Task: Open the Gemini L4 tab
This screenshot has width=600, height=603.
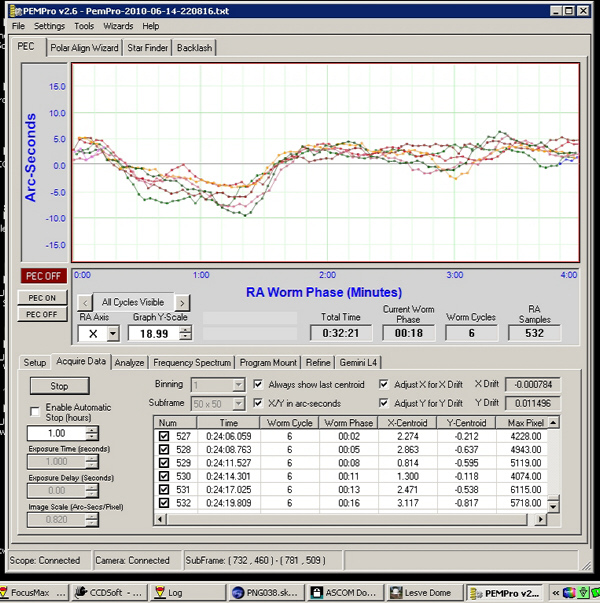Action: (x=358, y=363)
